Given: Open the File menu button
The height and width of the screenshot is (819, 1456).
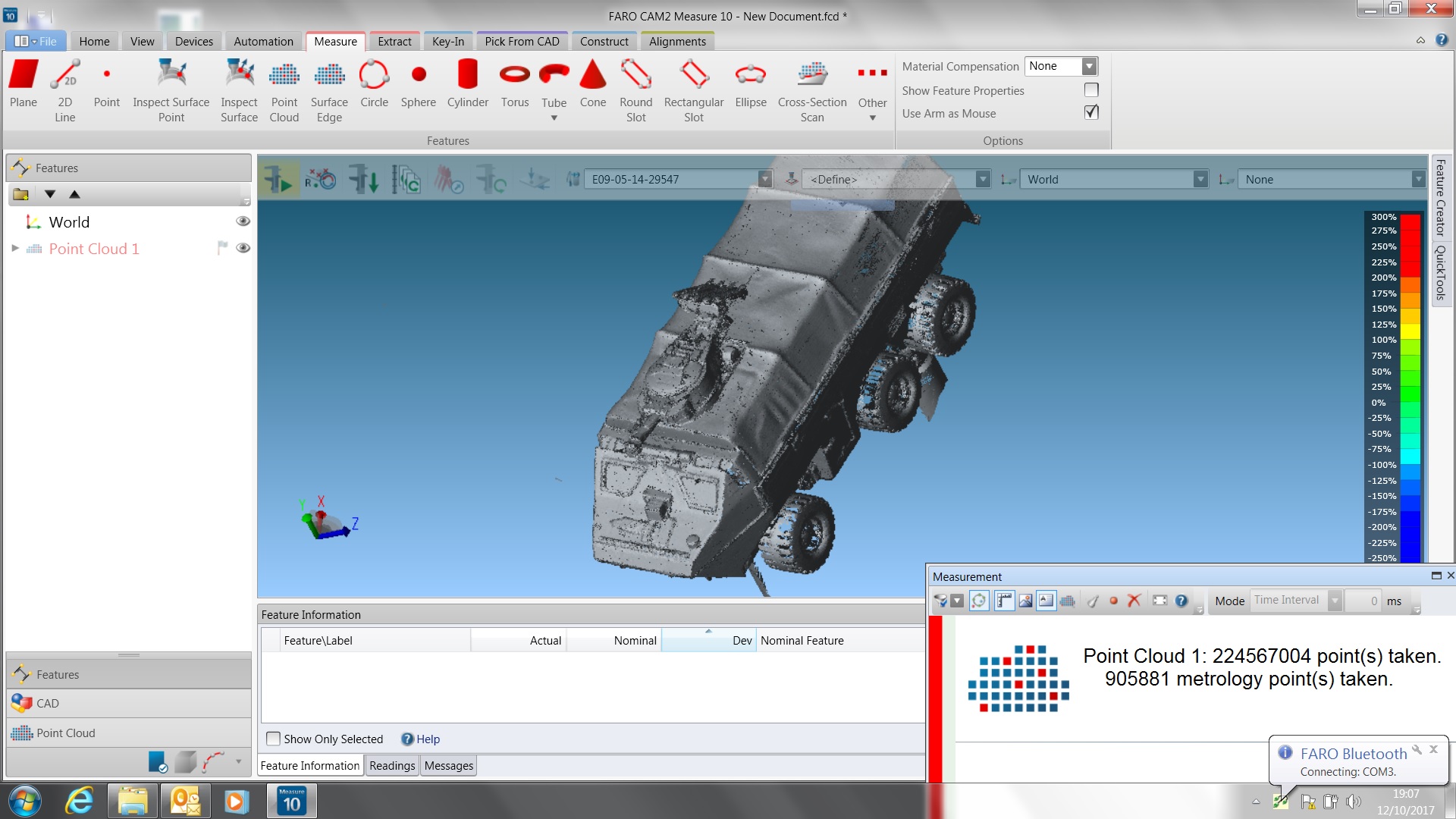Looking at the screenshot, I should point(36,42).
